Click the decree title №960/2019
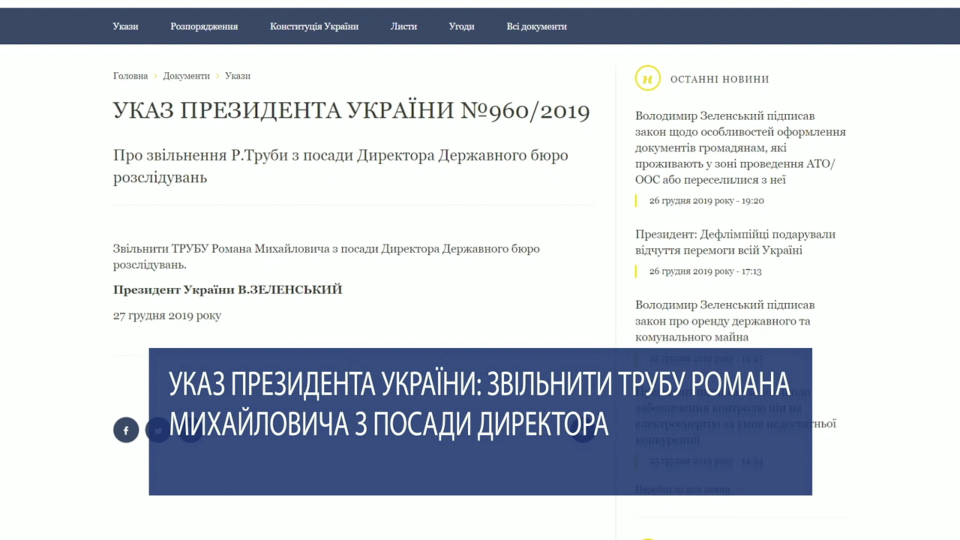This screenshot has width=960, height=540. click(x=351, y=111)
